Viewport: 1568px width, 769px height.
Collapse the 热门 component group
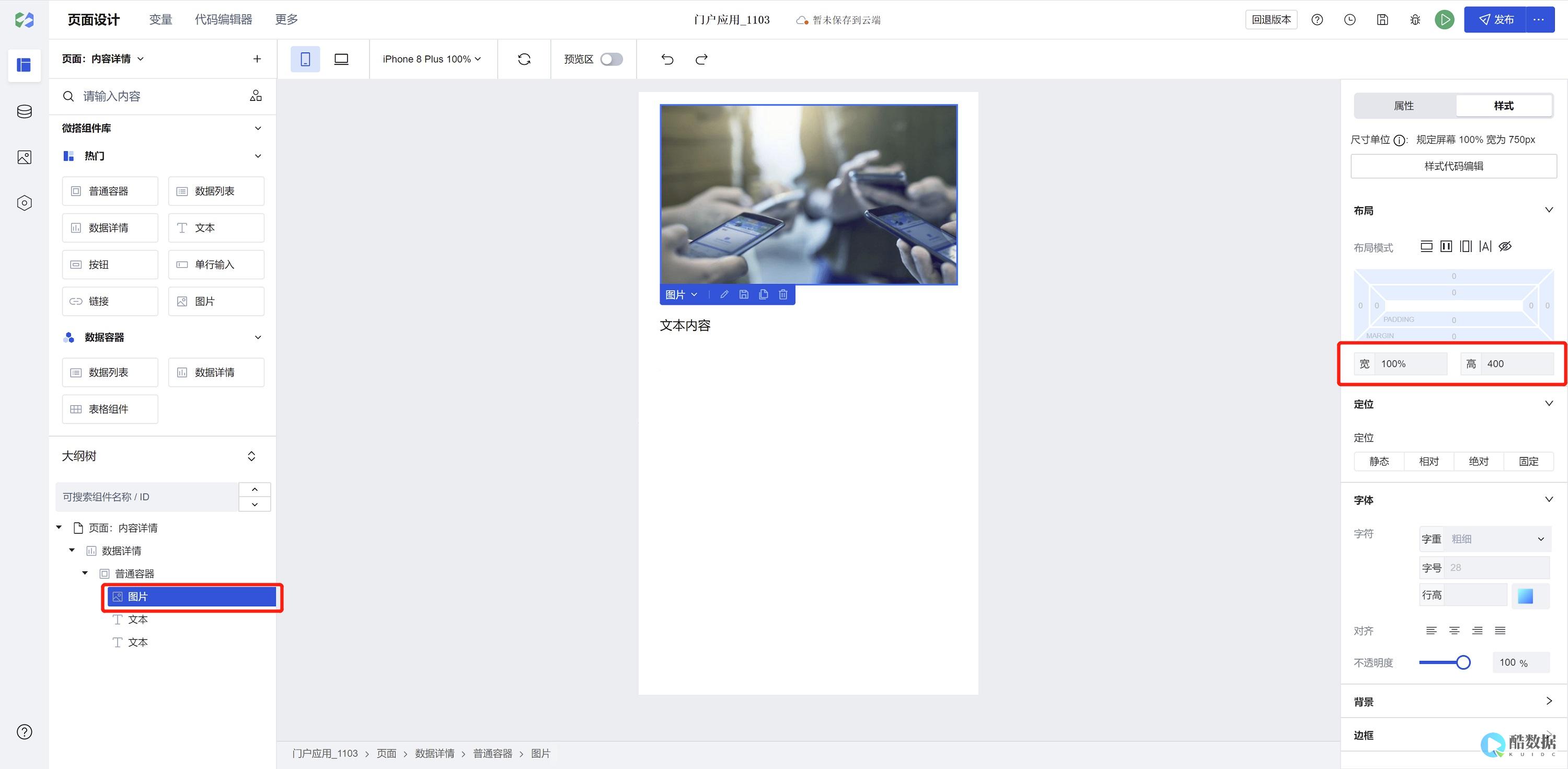pyautogui.click(x=258, y=156)
